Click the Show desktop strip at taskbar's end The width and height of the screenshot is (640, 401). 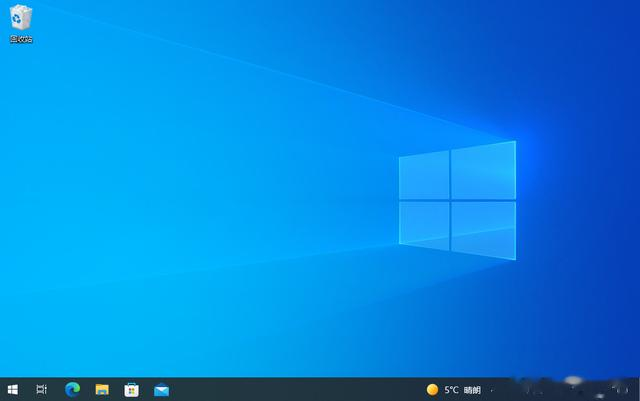click(638, 389)
